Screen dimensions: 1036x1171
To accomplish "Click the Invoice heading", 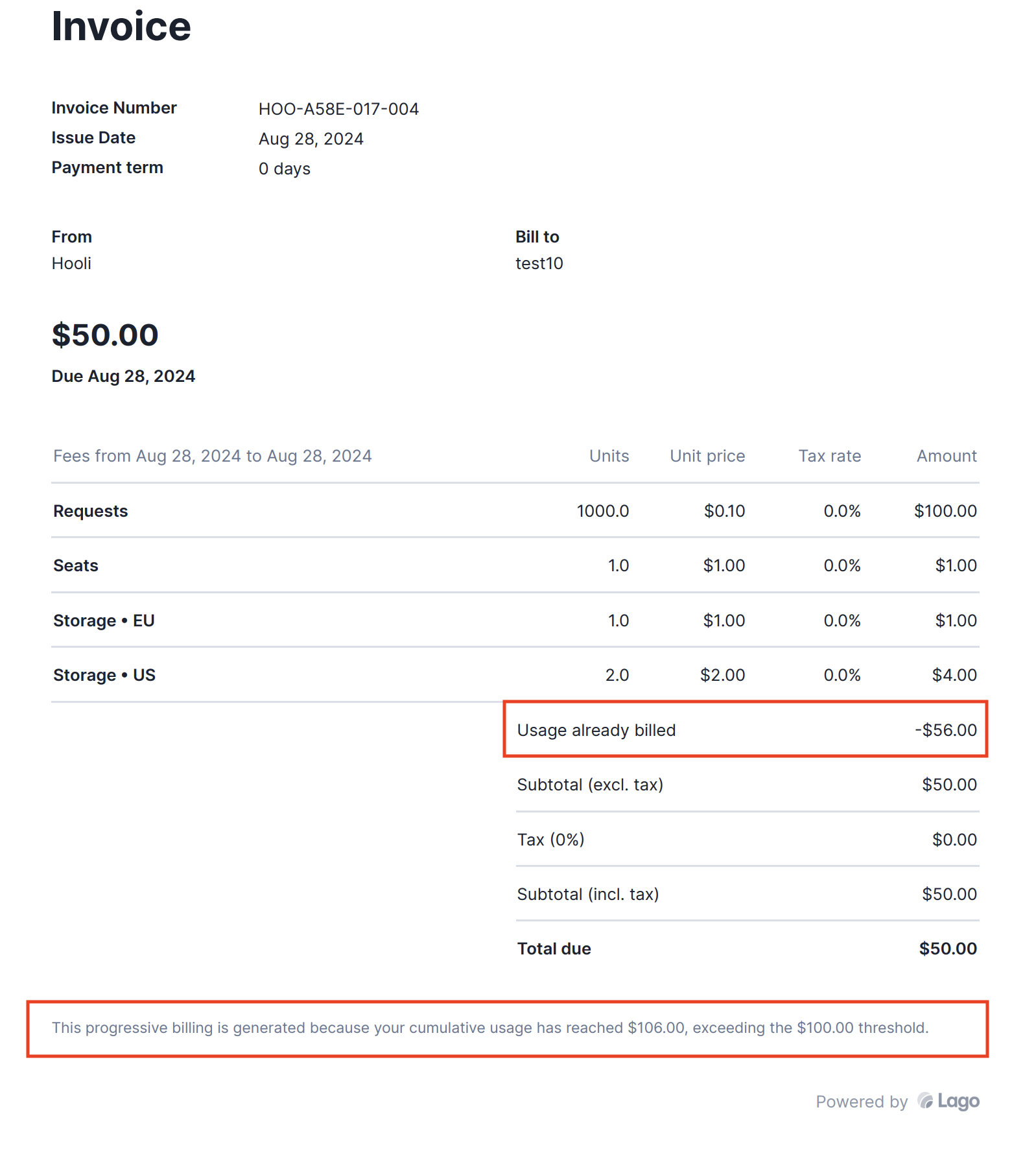I will pyautogui.click(x=121, y=27).
